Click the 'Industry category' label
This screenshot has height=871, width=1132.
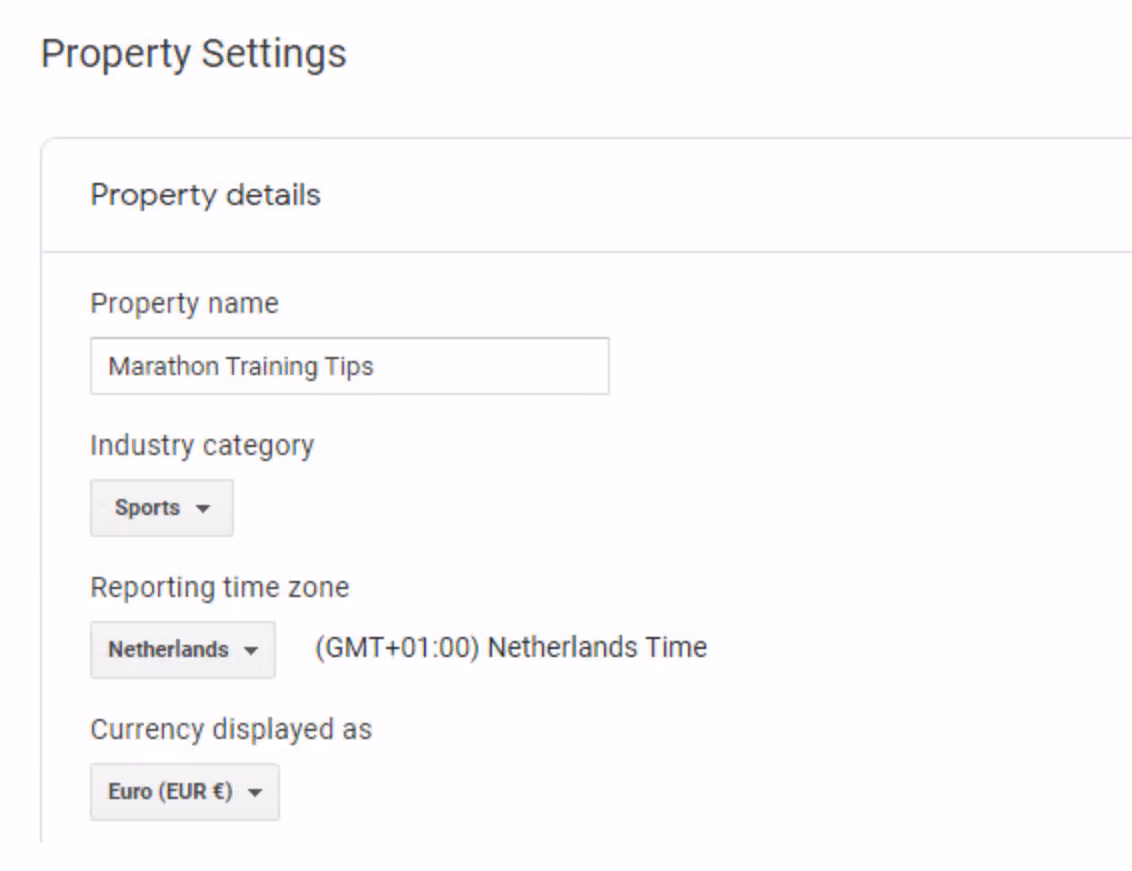click(x=202, y=446)
